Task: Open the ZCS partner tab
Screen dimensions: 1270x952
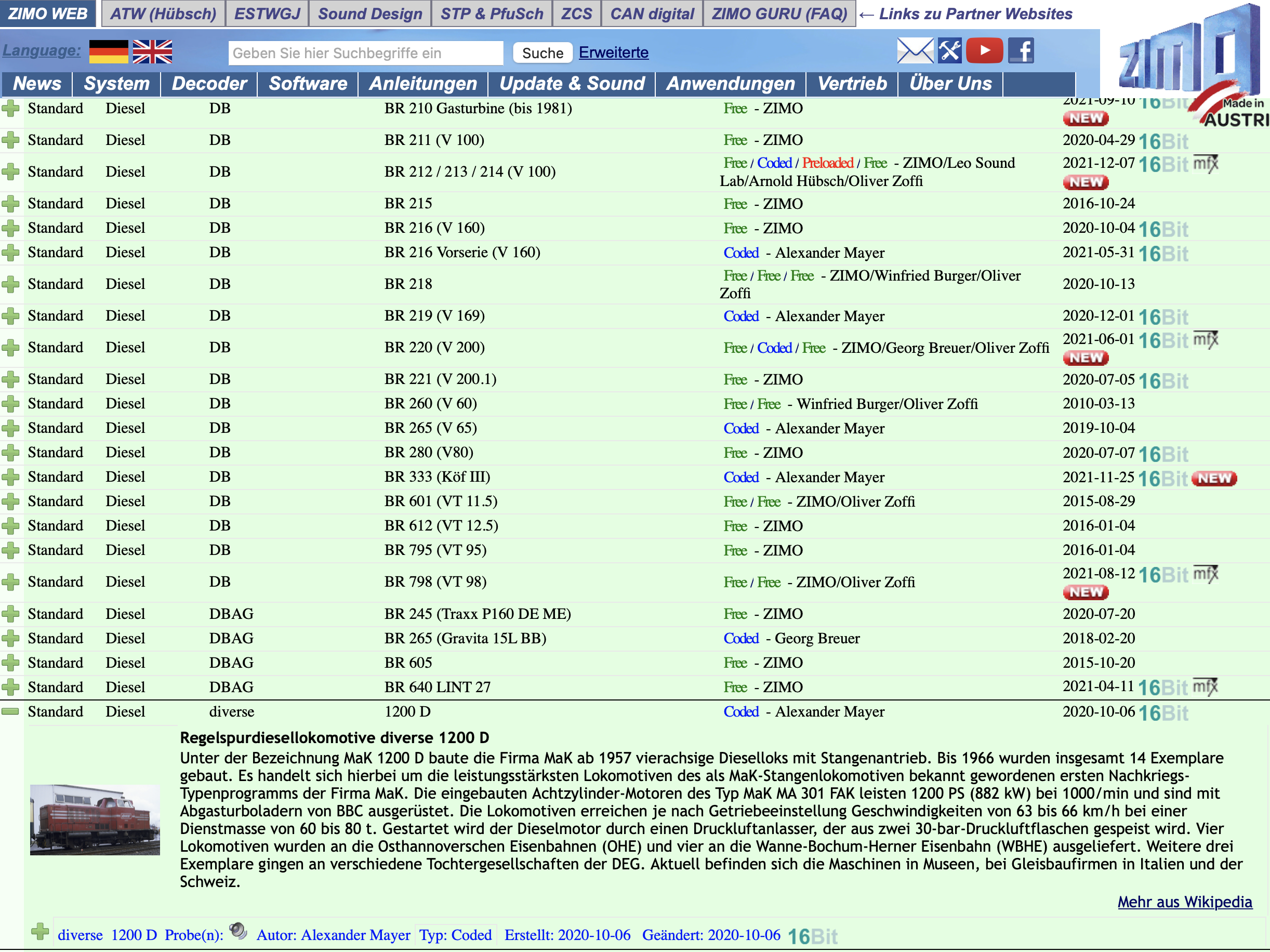Action: [x=576, y=14]
